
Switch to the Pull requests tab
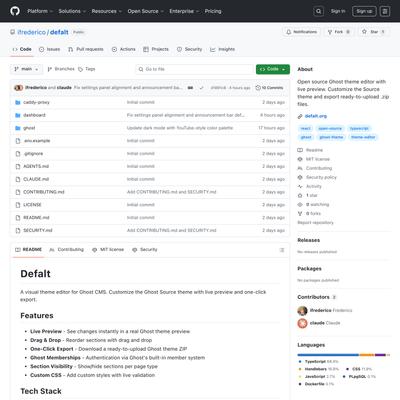coord(86,49)
